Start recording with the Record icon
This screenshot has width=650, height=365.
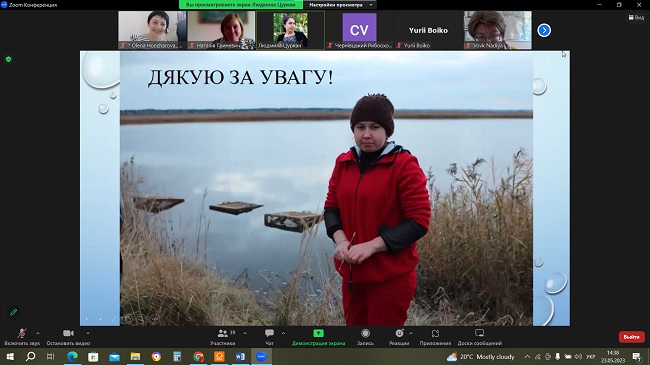coord(365,333)
